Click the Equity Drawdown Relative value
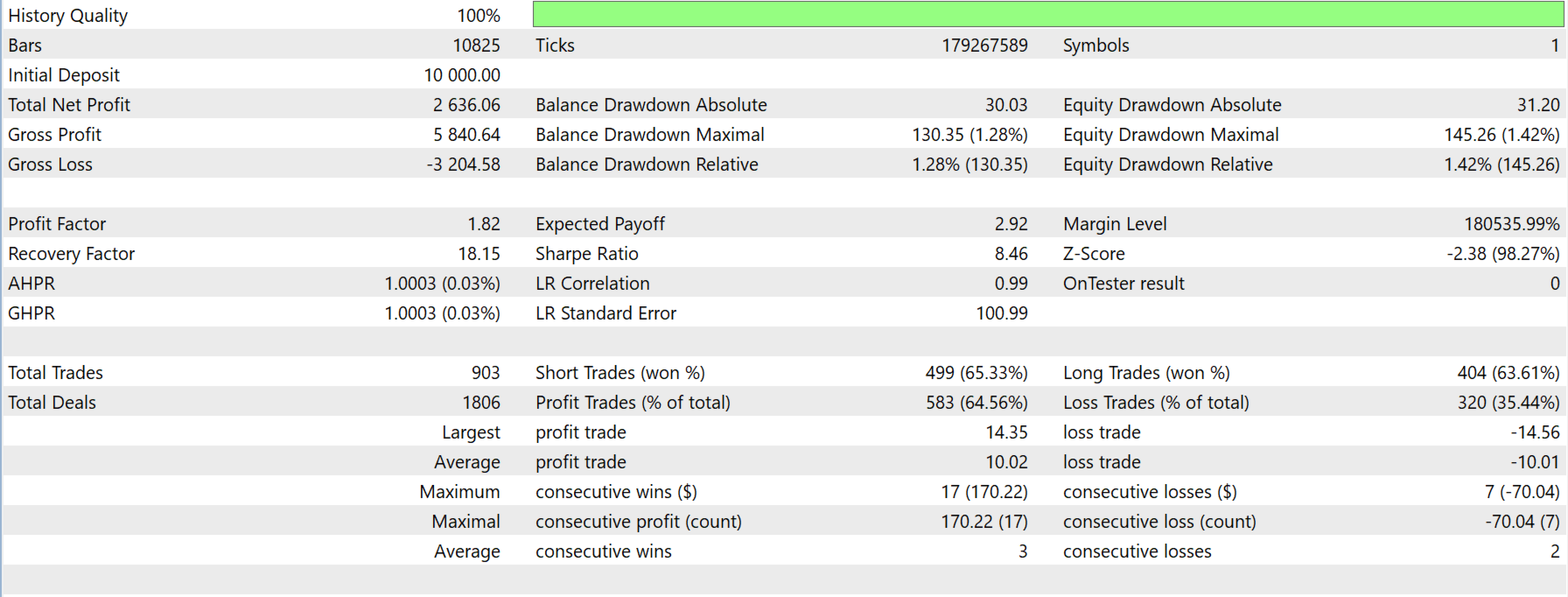Image resolution: width=1568 pixels, height=597 pixels. click(1501, 165)
